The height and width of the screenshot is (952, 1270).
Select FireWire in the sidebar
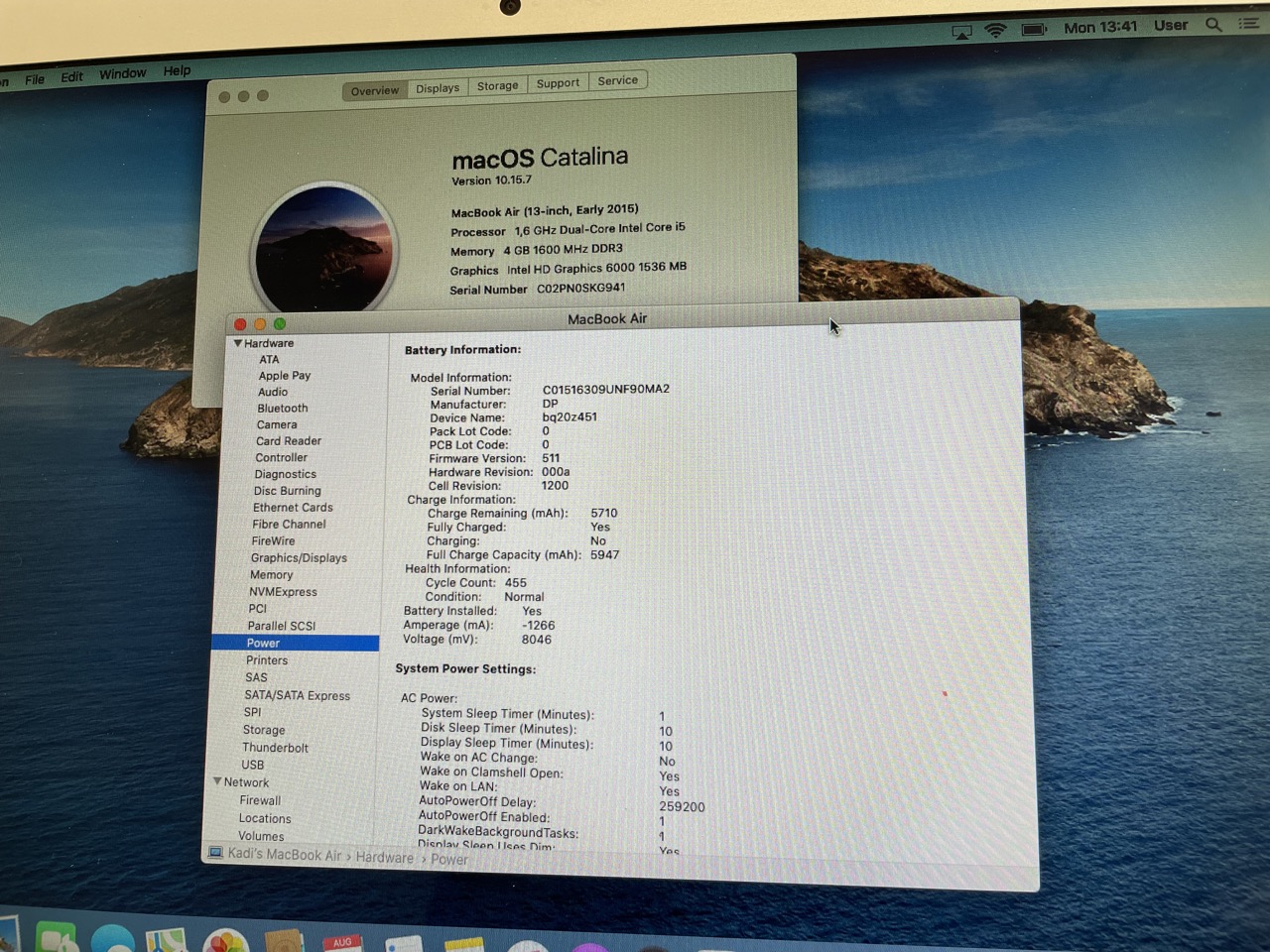coord(273,541)
